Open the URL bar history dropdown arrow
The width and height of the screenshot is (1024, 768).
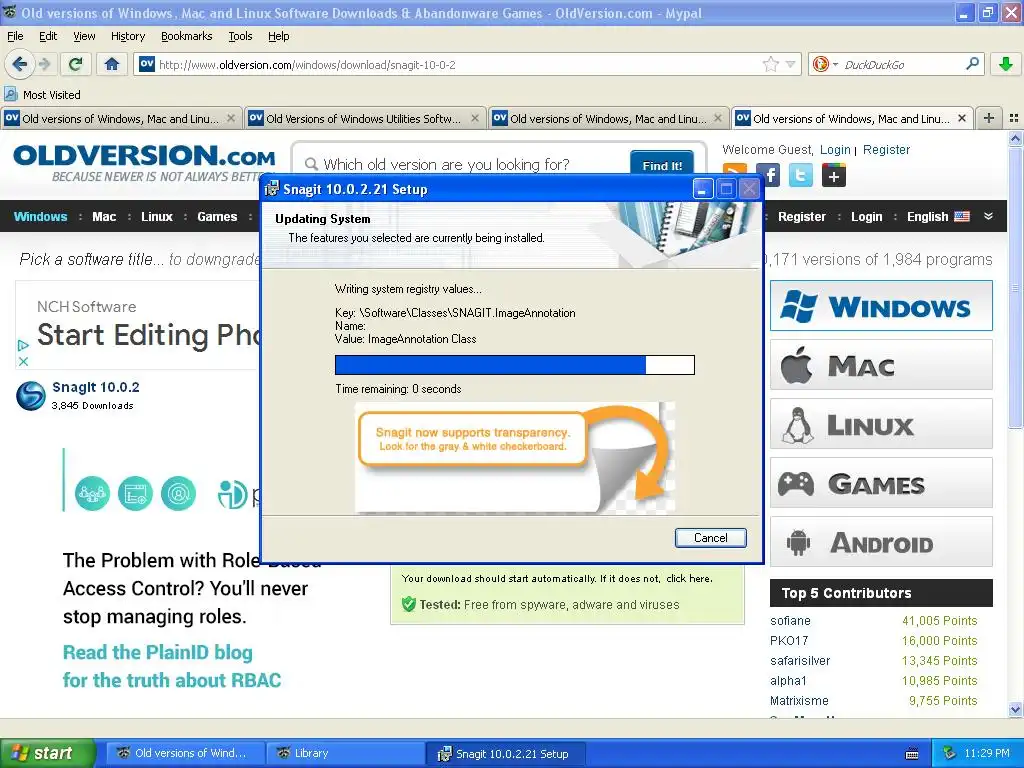point(790,64)
